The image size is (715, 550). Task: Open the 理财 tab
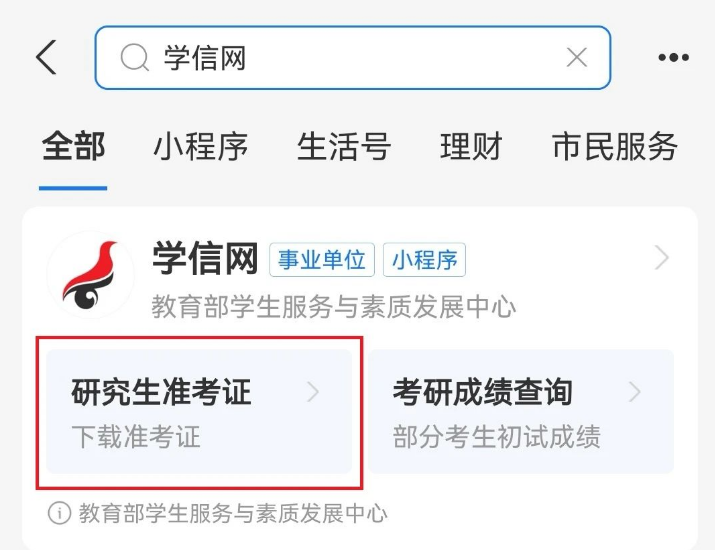click(x=471, y=146)
